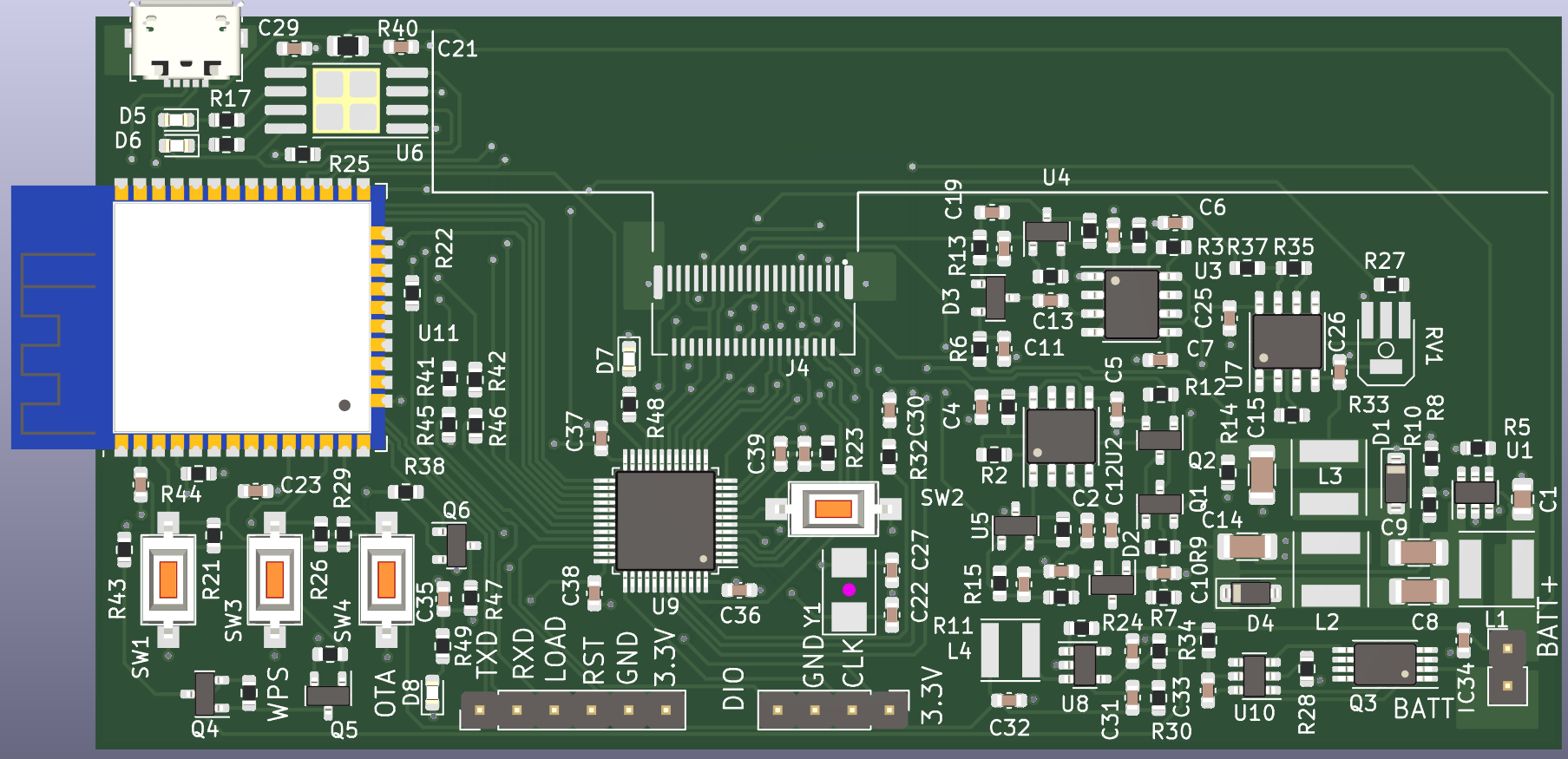This screenshot has height=759, width=1568.
Task: Click the BATT+ silkscreen label
Action: pos(1547,617)
